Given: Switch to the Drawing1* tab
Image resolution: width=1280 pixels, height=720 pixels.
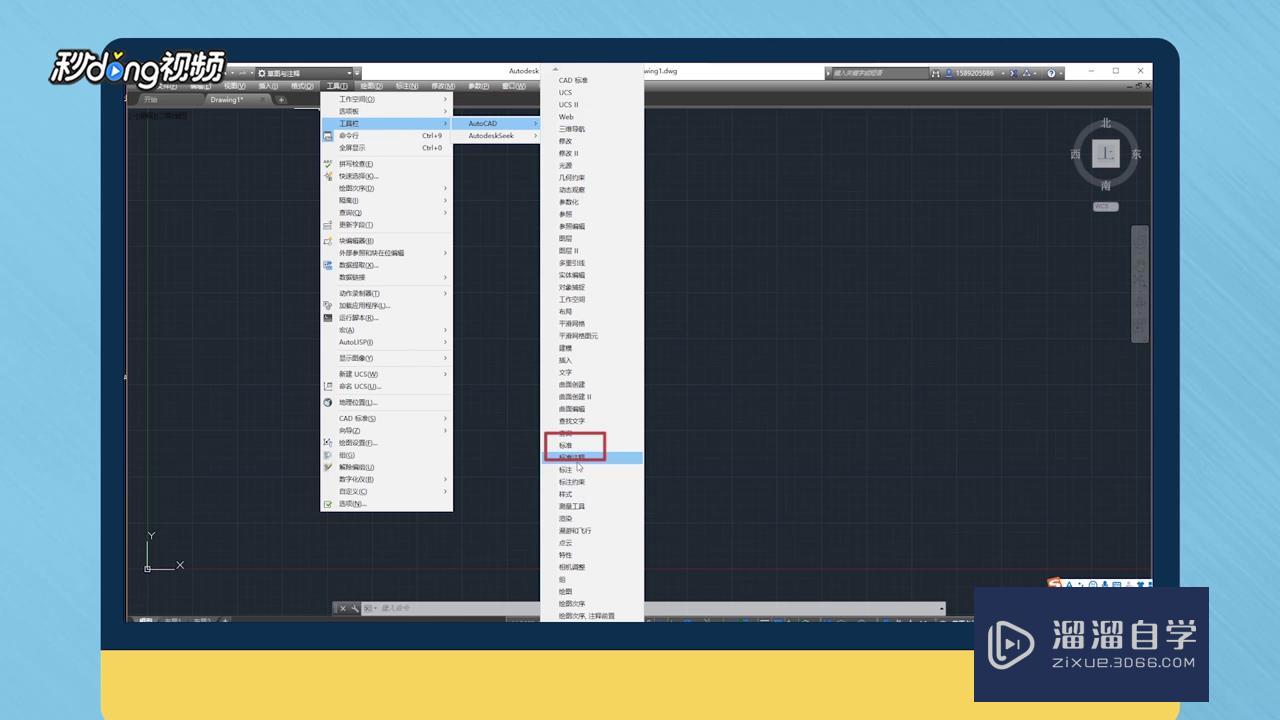Looking at the screenshot, I should [x=238, y=100].
